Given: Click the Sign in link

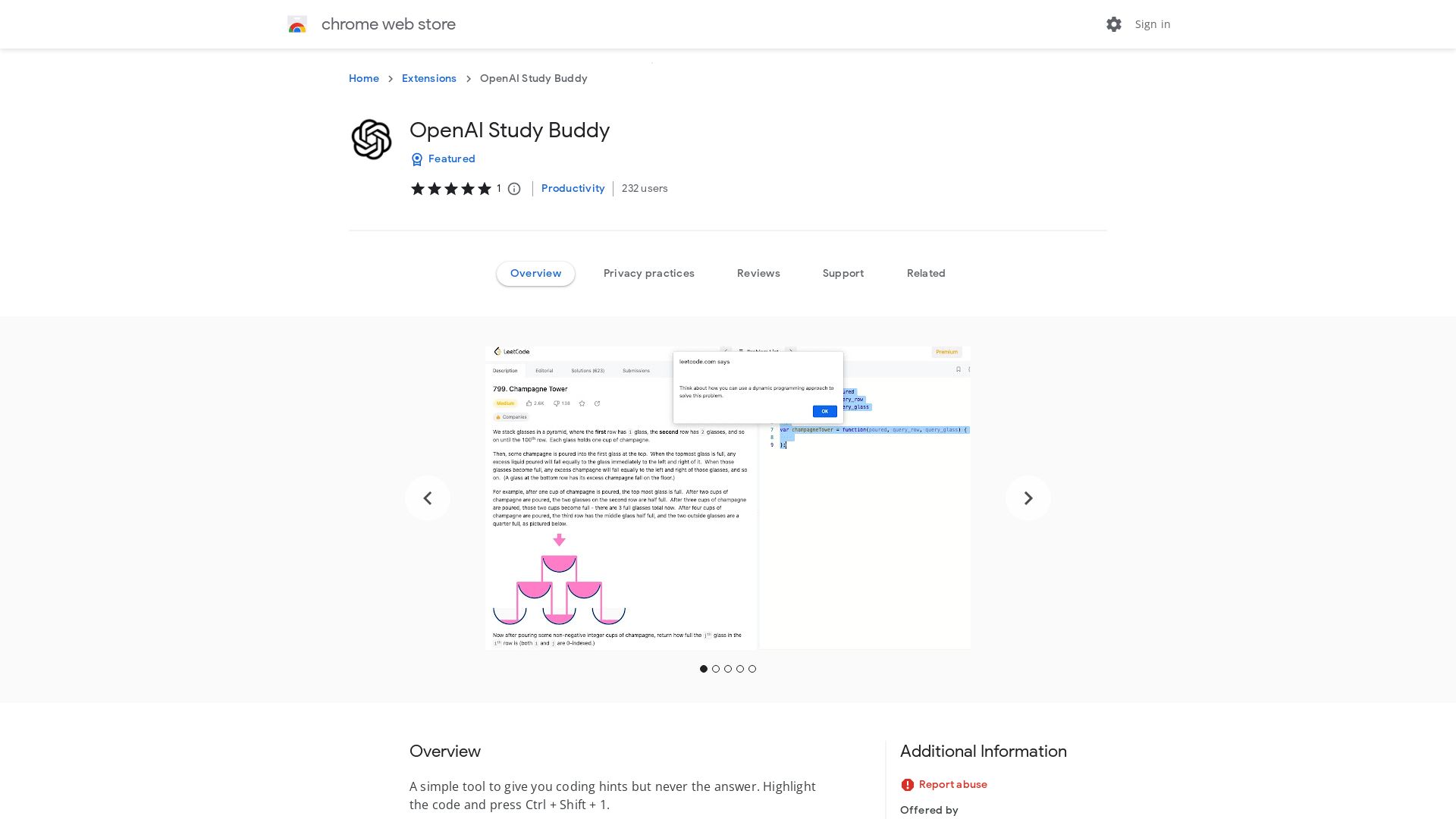Looking at the screenshot, I should click(x=1152, y=24).
